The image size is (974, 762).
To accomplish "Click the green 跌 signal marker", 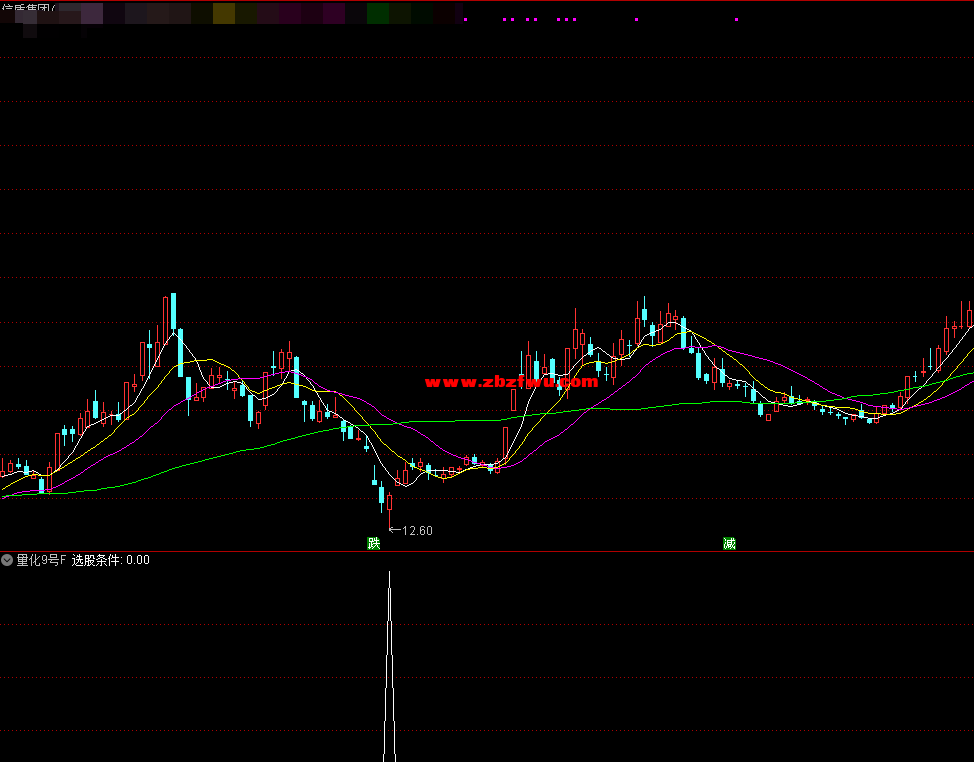I will pos(374,543).
